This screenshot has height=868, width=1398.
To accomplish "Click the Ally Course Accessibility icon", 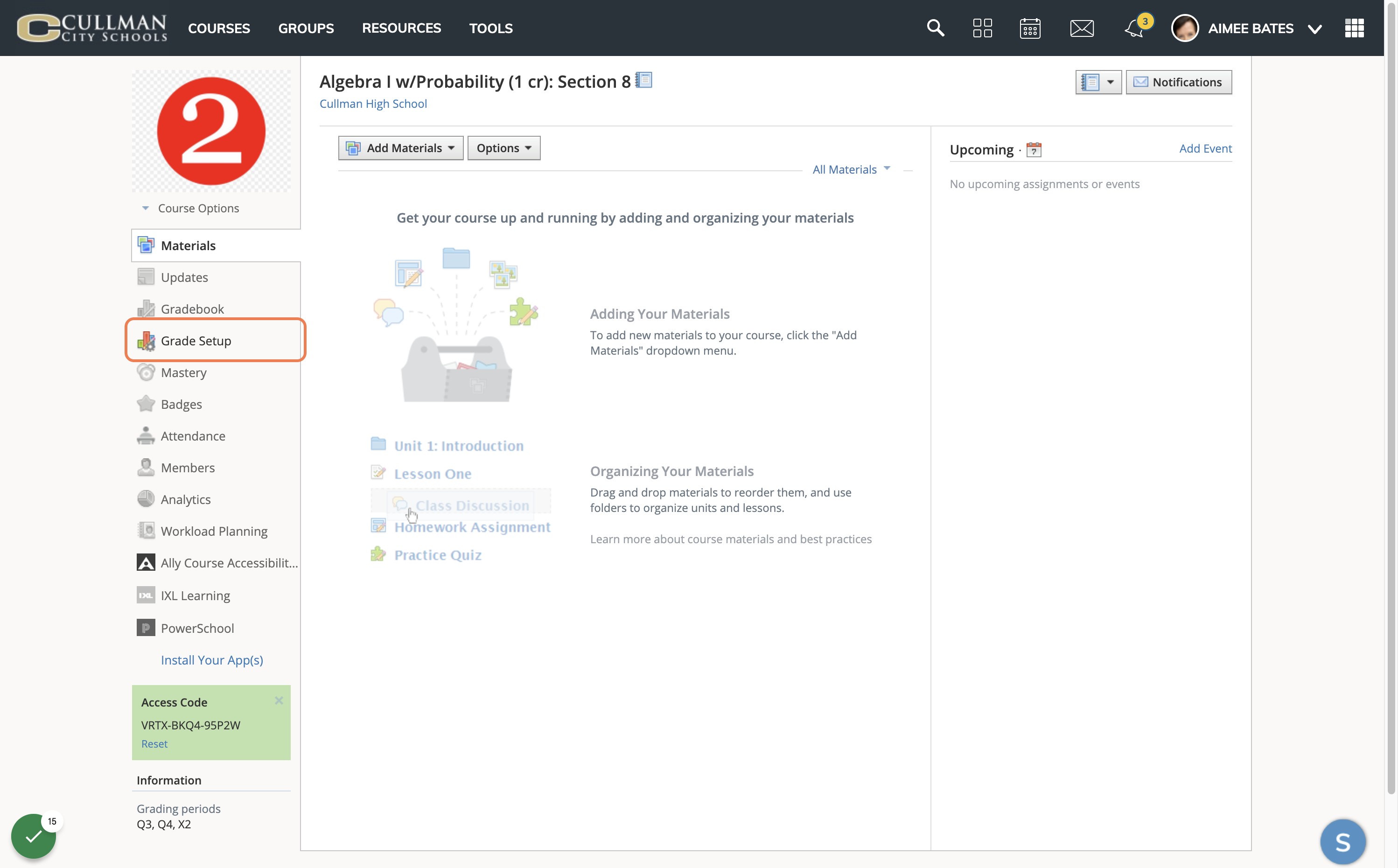I will 146,563.
